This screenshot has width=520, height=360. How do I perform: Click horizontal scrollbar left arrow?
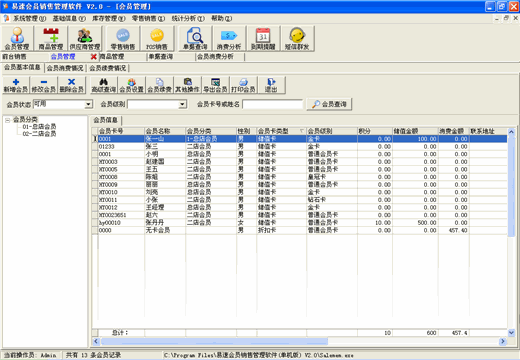(x=96, y=341)
